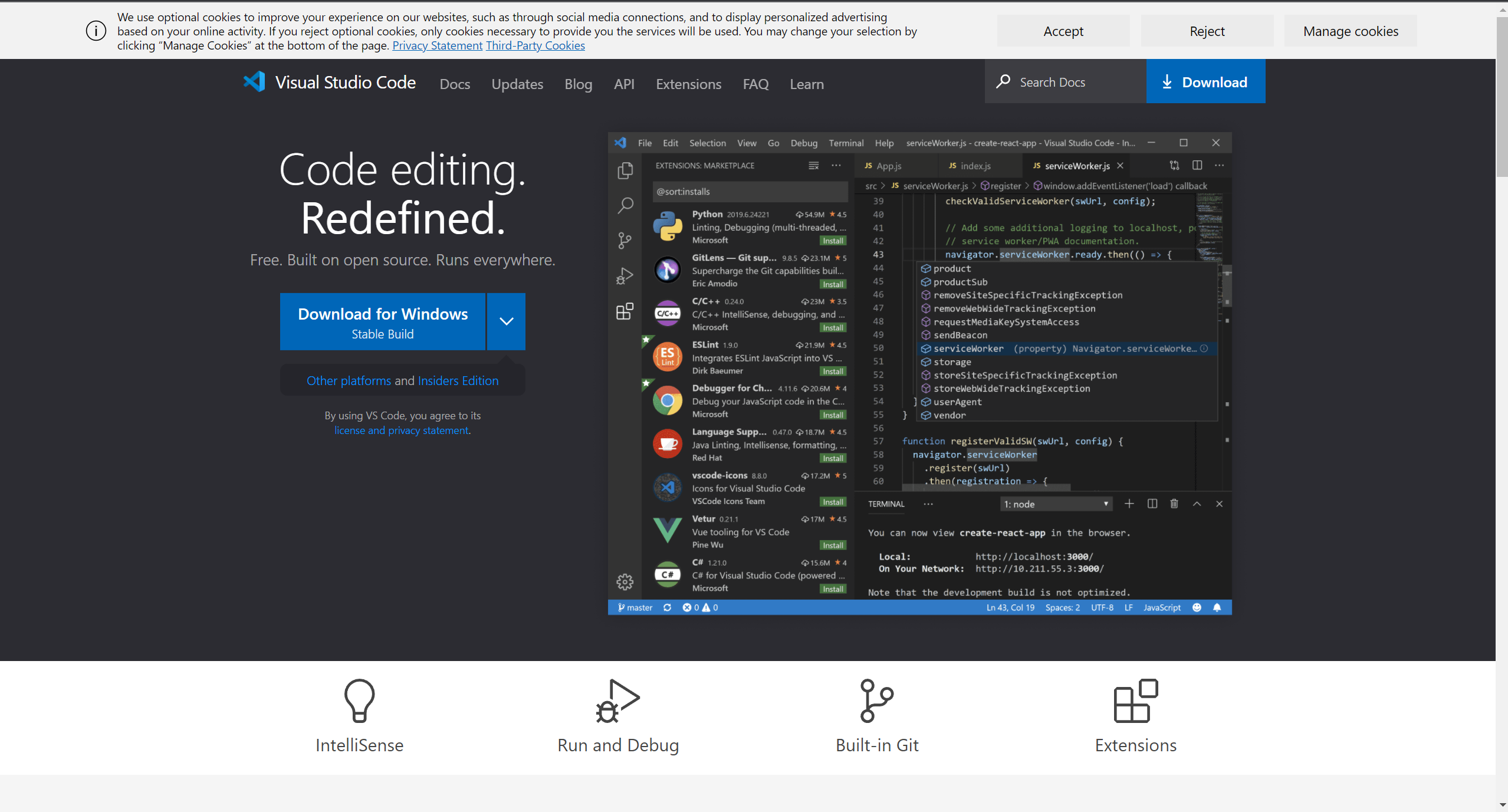Click the Built-in Git branch icon
Screen dimensions: 1508x812
(876, 701)
